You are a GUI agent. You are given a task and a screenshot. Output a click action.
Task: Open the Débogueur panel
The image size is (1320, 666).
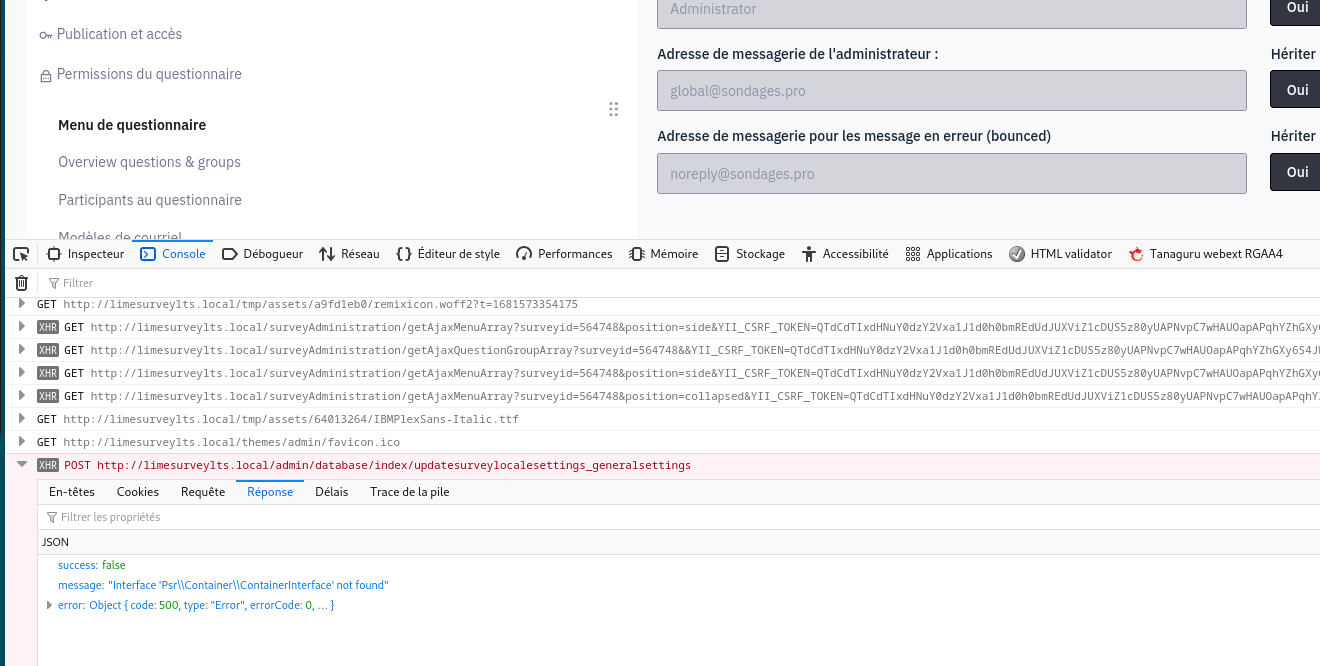point(262,254)
